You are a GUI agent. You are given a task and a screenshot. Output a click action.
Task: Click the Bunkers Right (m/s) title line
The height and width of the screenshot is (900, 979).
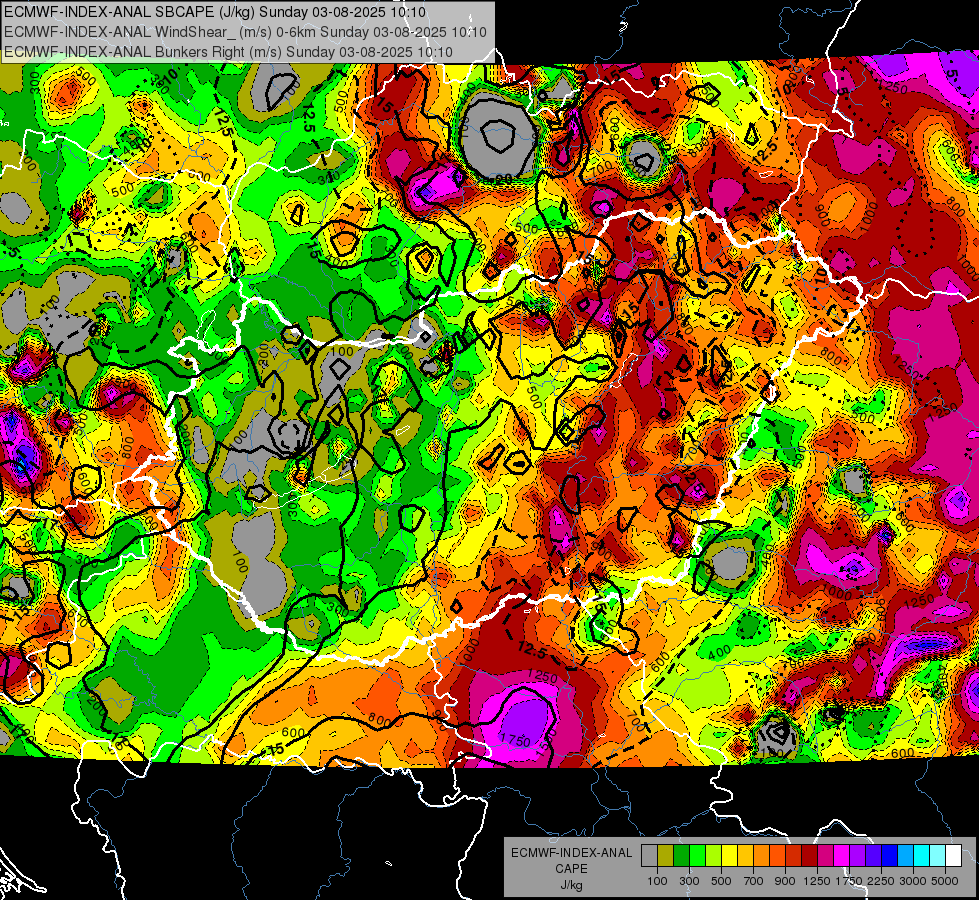click(228, 51)
